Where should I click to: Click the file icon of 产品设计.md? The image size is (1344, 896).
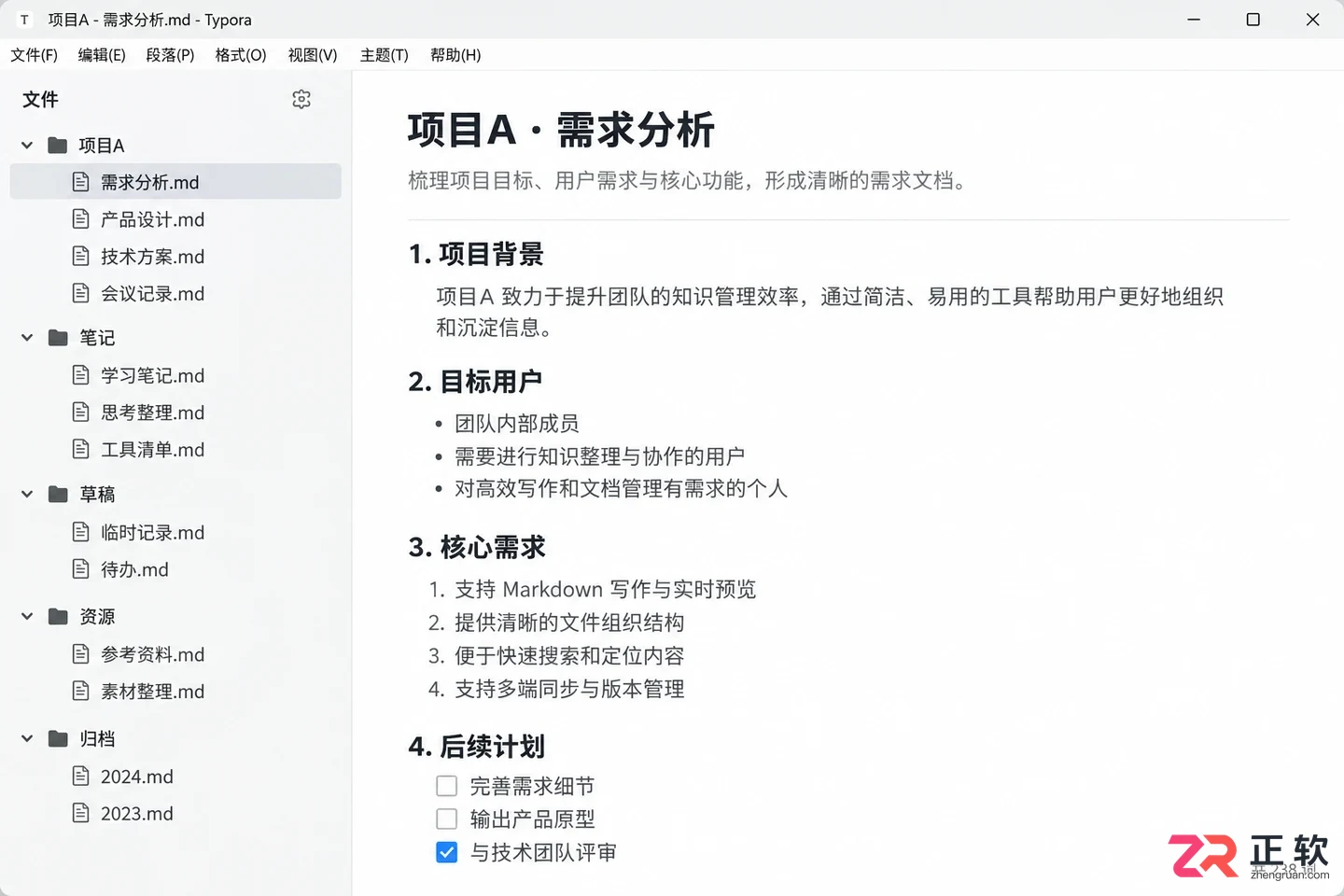pos(81,218)
